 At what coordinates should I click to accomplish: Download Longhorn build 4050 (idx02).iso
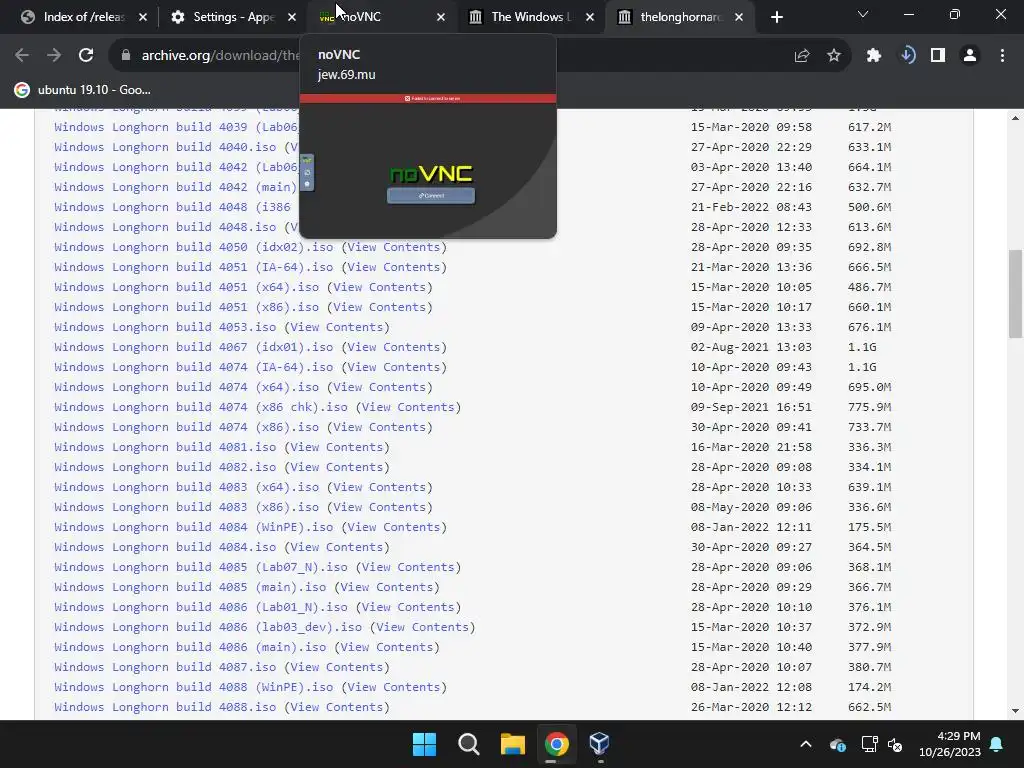(x=193, y=247)
